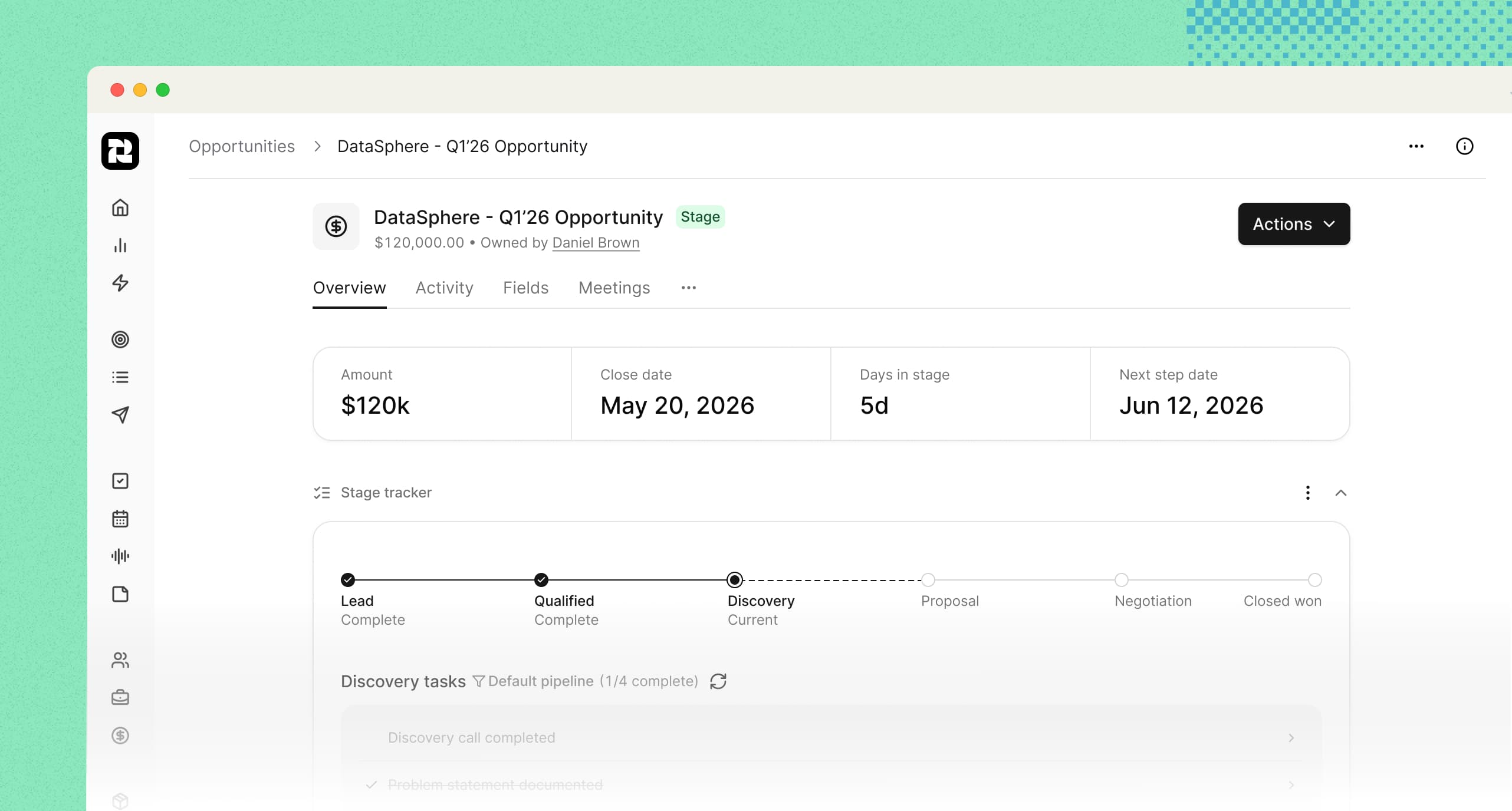This screenshot has width=1512, height=811.
Task: Open the note document icon in sidebar
Action: (x=120, y=594)
